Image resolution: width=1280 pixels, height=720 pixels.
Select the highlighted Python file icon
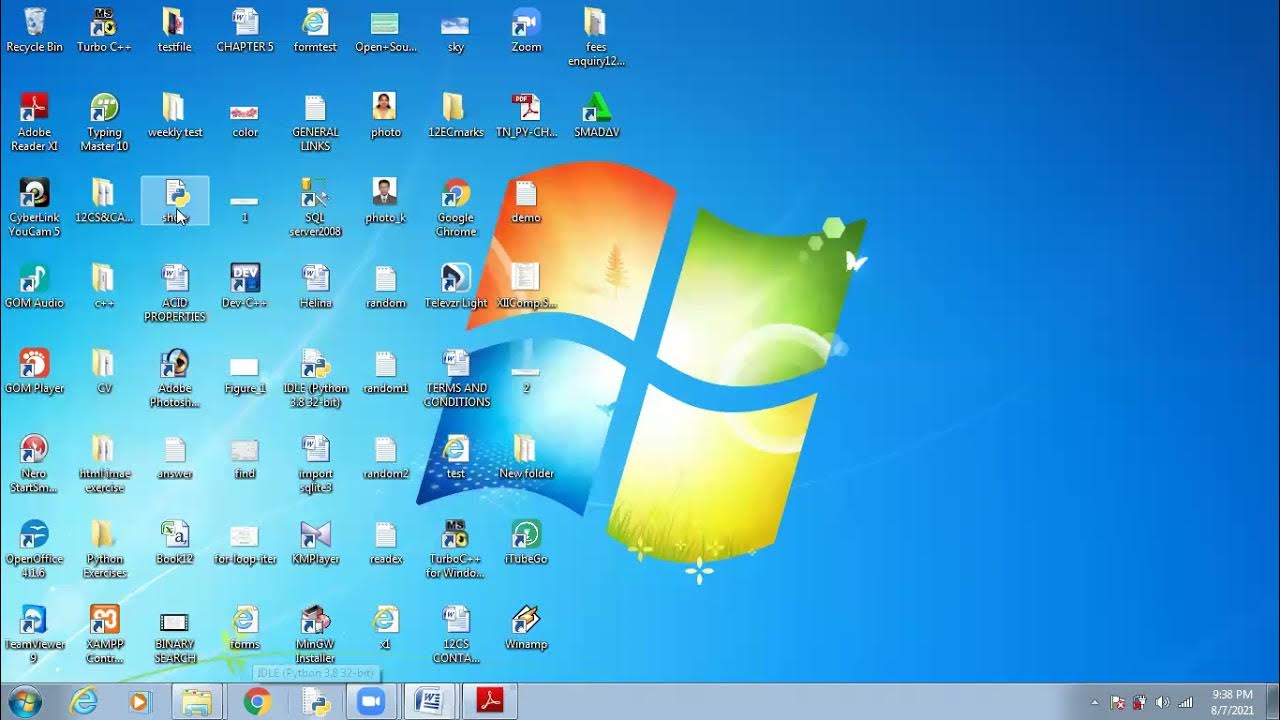tap(175, 200)
